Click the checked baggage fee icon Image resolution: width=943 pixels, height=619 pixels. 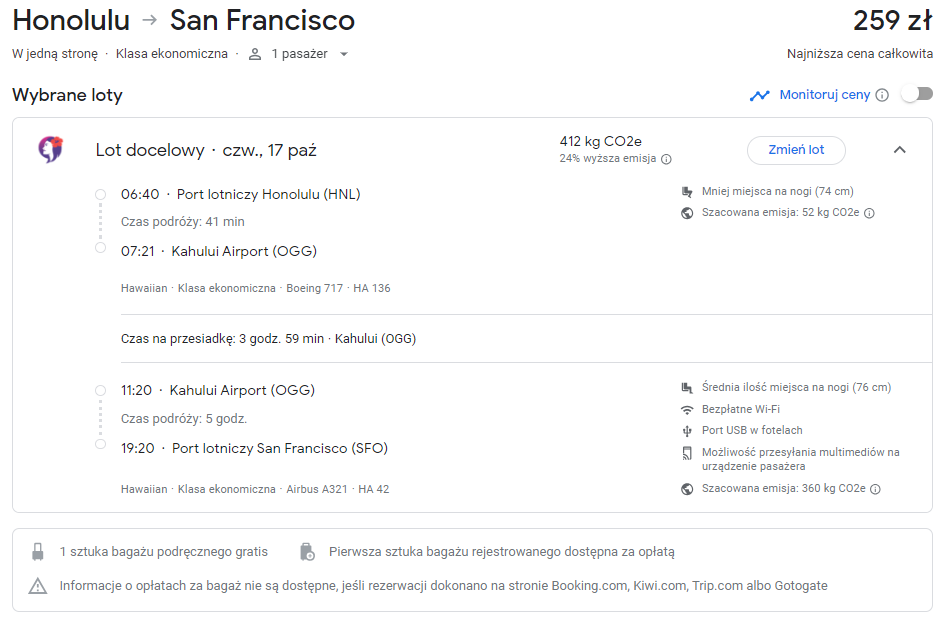(x=307, y=552)
